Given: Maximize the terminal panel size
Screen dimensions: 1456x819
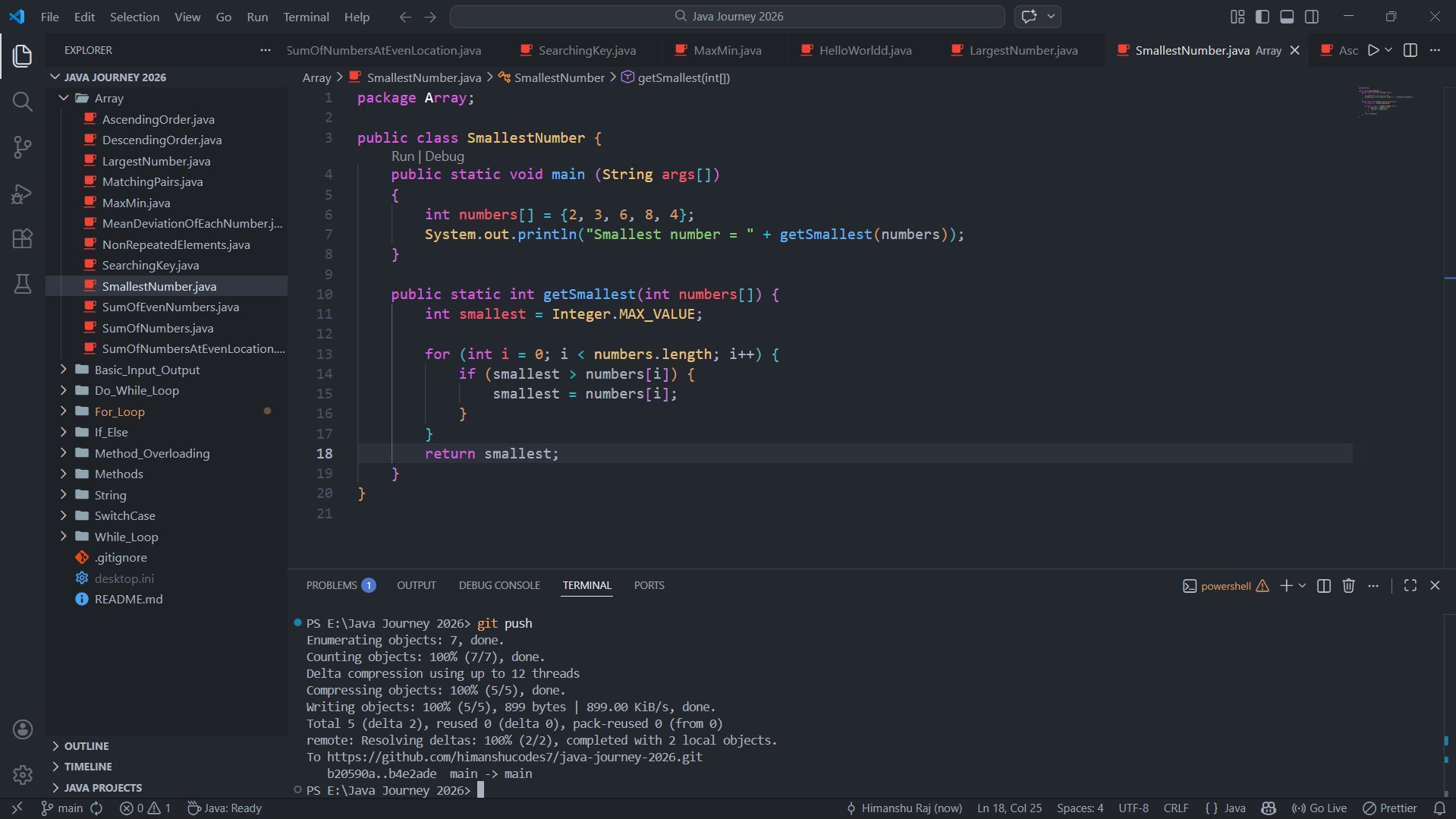Looking at the screenshot, I should (x=1410, y=585).
